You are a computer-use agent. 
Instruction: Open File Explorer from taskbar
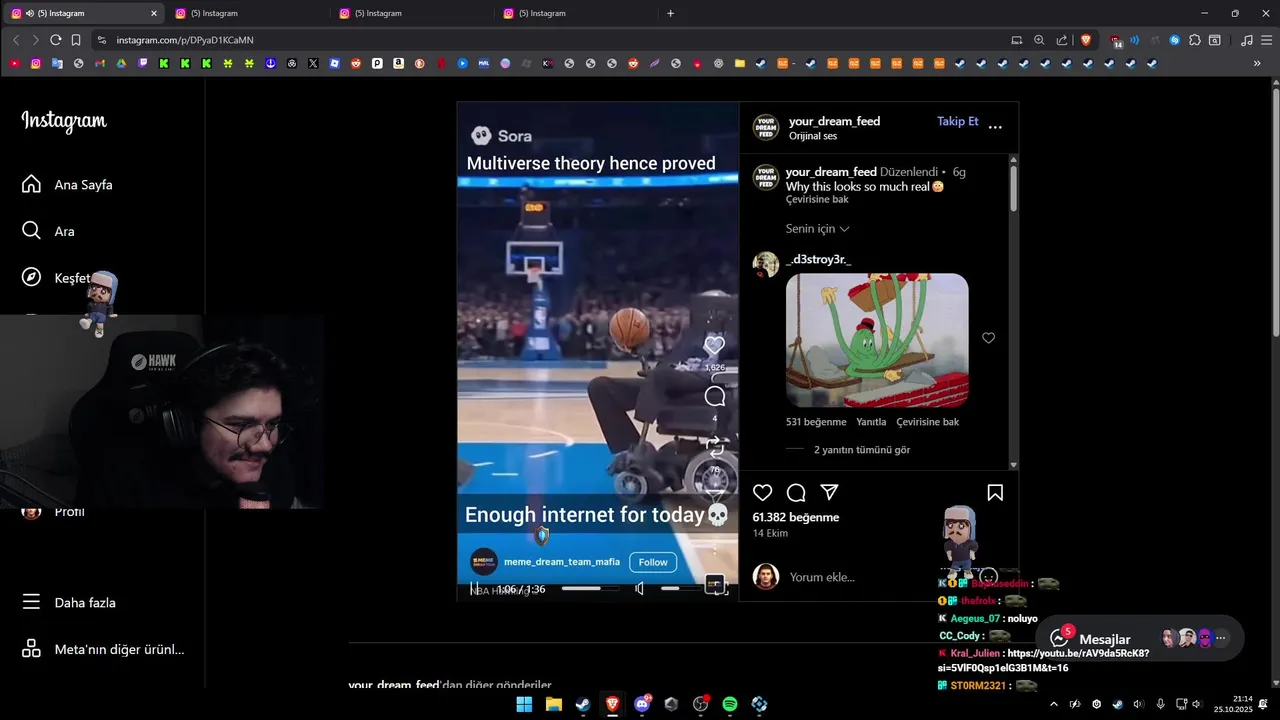pos(553,704)
